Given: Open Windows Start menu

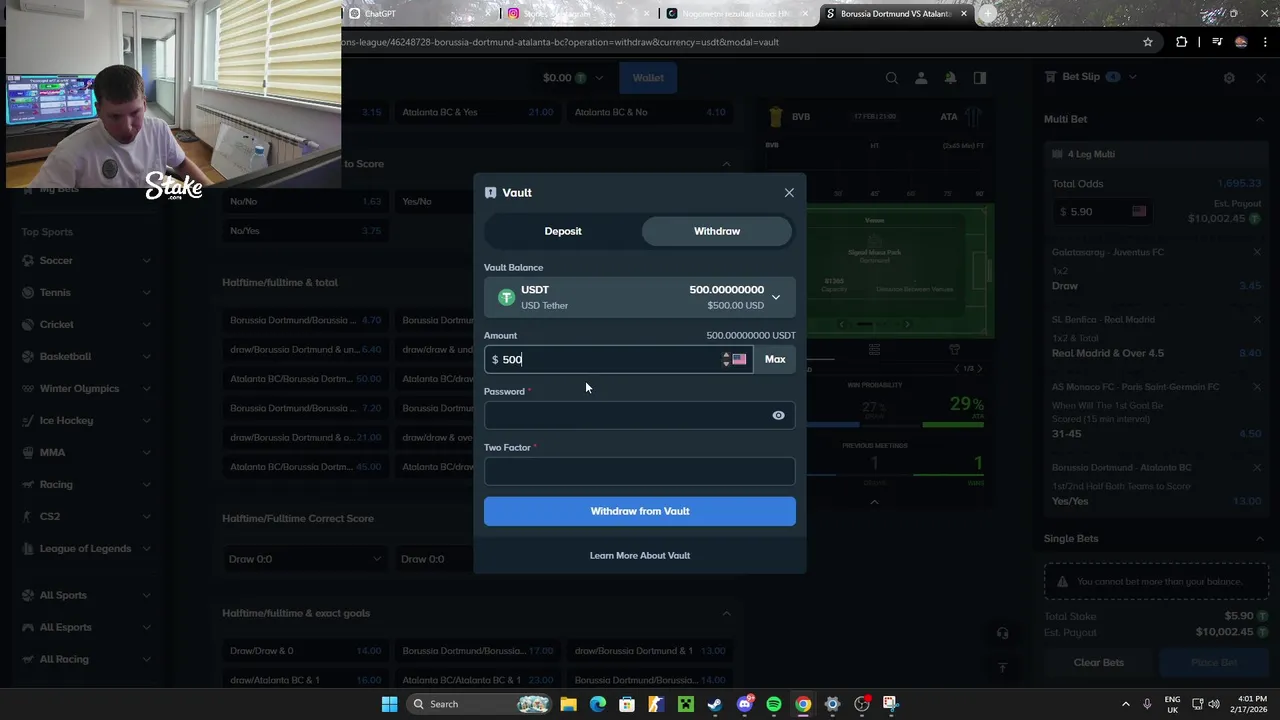Looking at the screenshot, I should [x=389, y=704].
